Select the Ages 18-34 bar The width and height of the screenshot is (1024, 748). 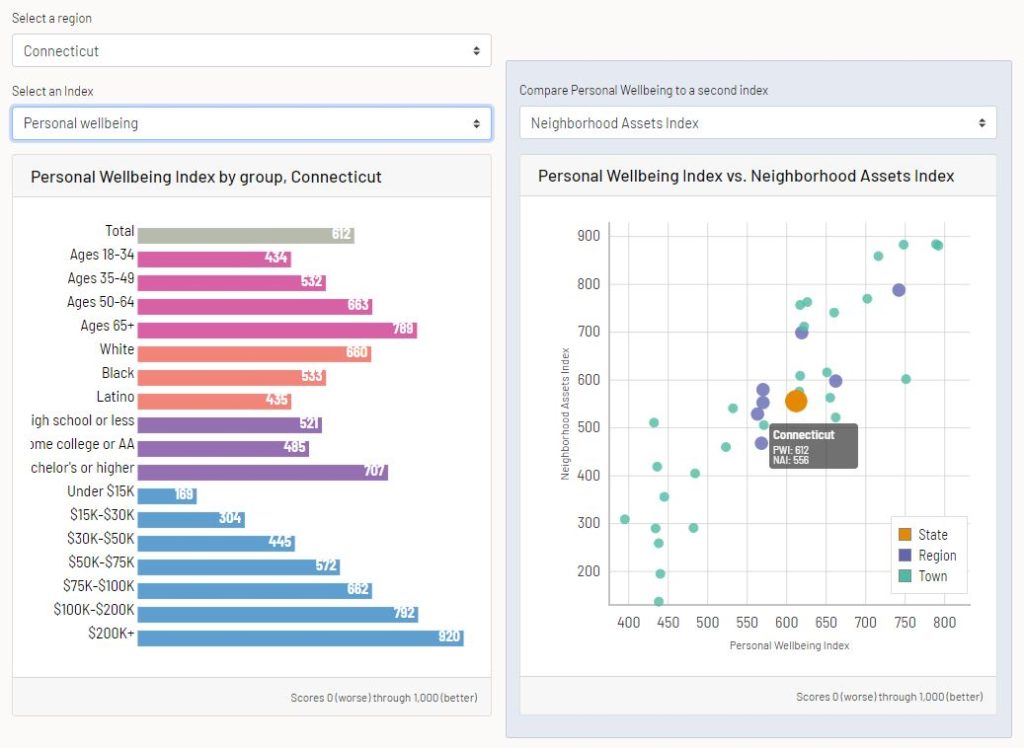click(213, 258)
